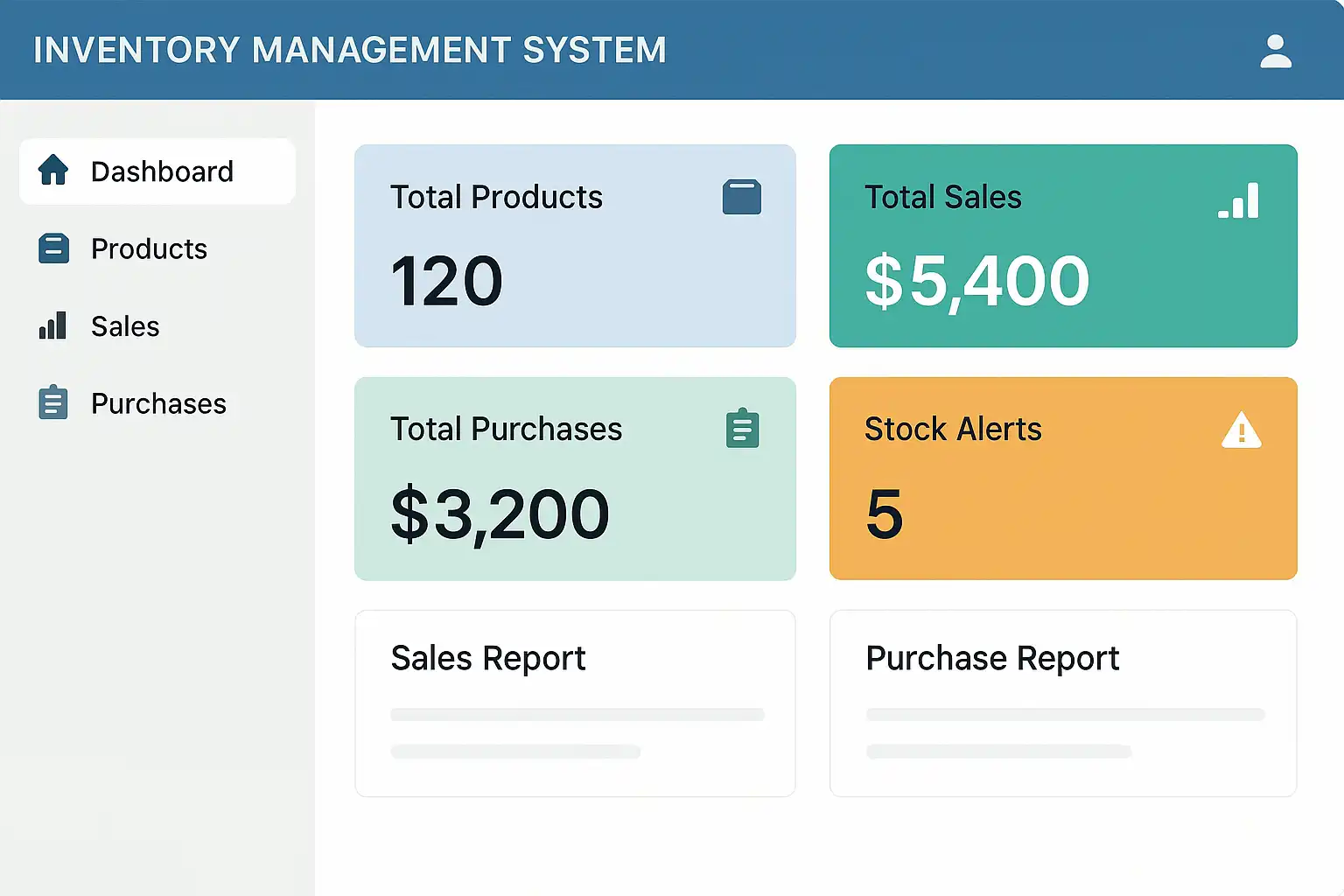1344x896 pixels.
Task: Click the Stock Alerts count of 5
Action: (884, 514)
